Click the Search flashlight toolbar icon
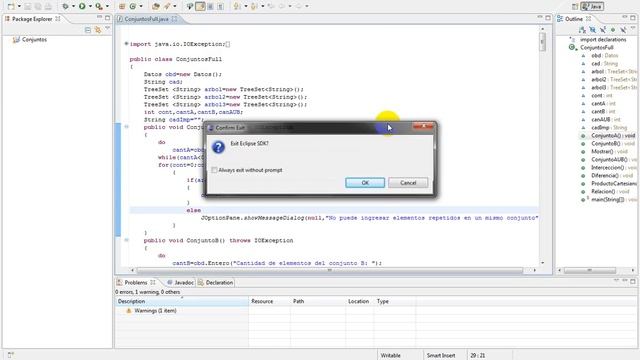 (x=167, y=6)
